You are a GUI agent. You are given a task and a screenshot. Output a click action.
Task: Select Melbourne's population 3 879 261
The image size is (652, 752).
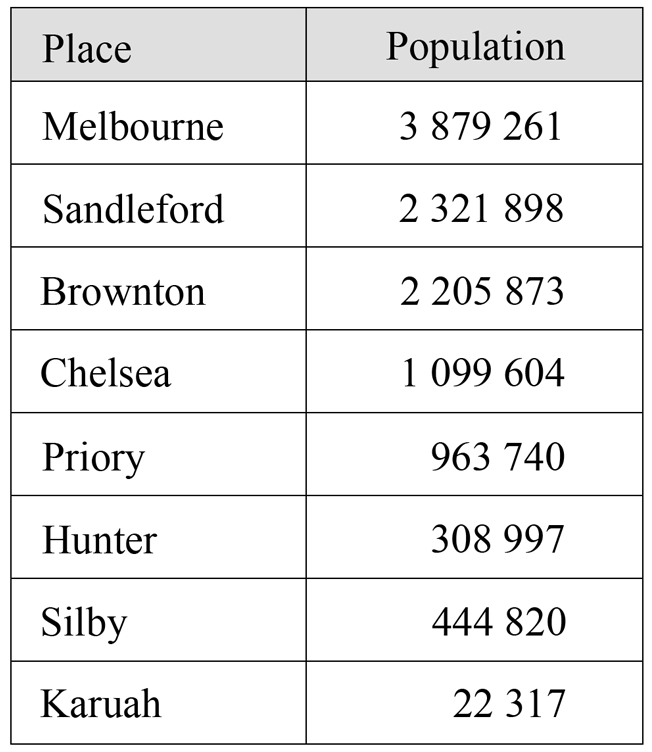[480, 126]
